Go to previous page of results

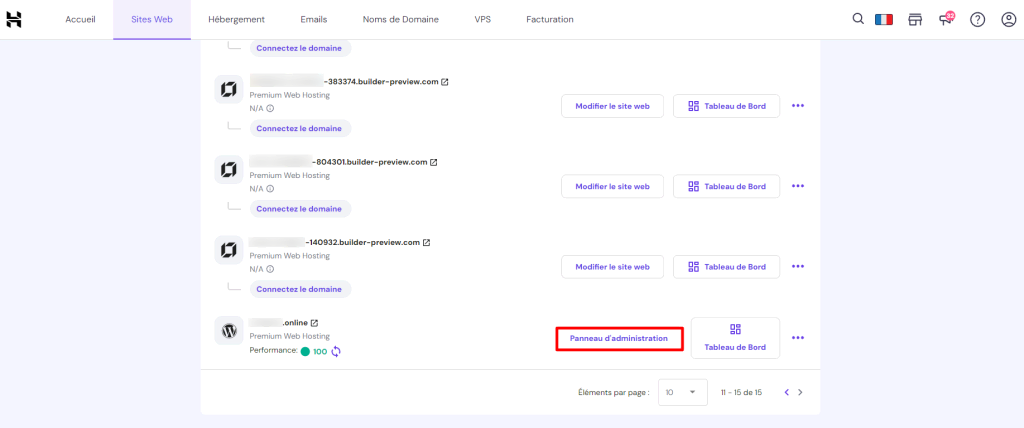pyautogui.click(x=784, y=392)
